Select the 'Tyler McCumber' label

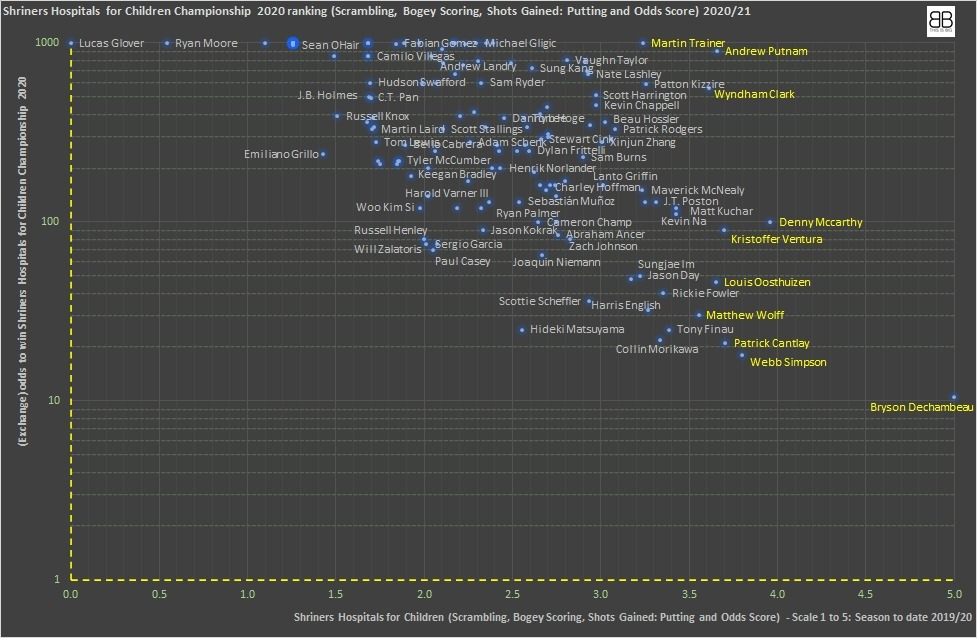tap(449, 160)
